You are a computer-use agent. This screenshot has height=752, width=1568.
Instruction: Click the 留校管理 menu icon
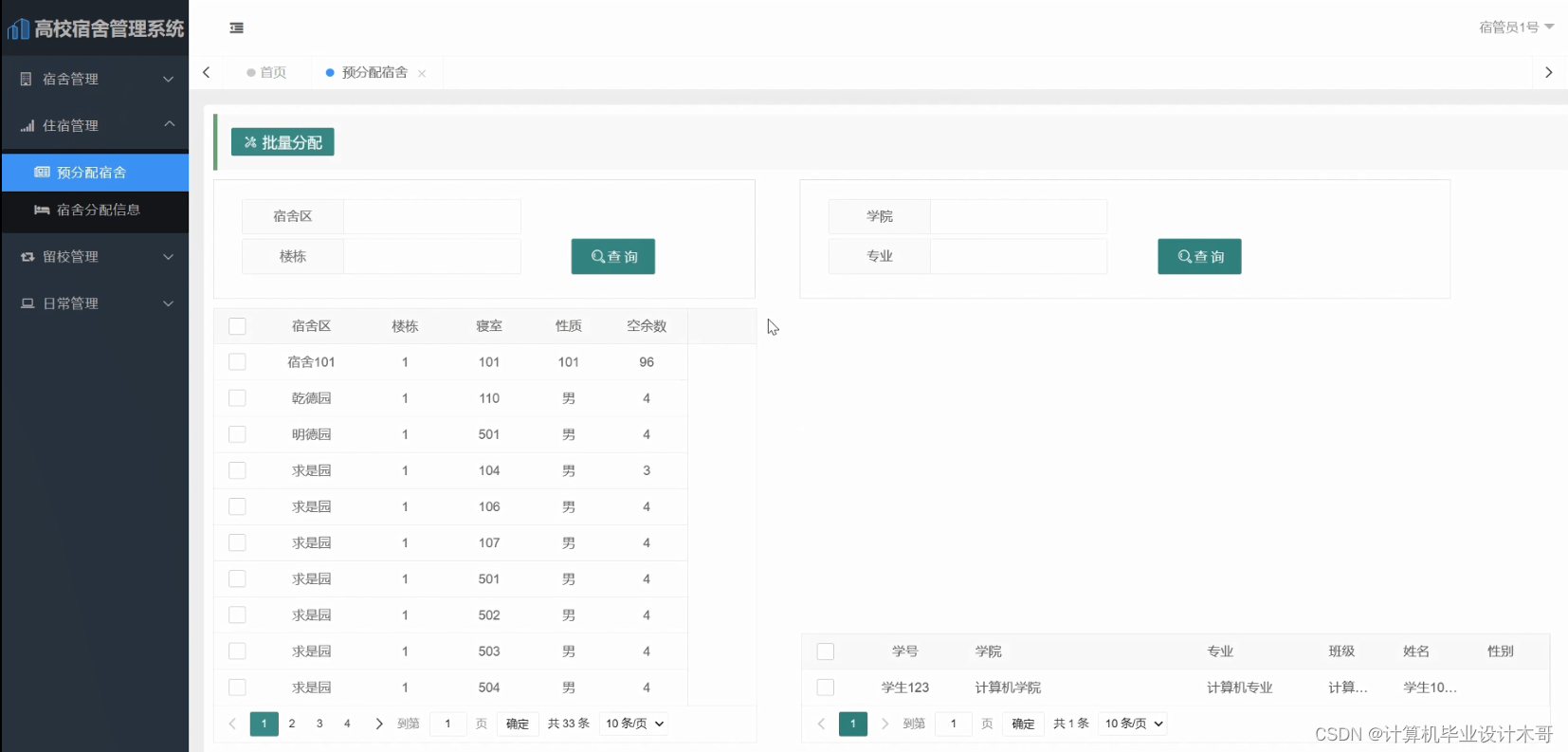click(27, 257)
